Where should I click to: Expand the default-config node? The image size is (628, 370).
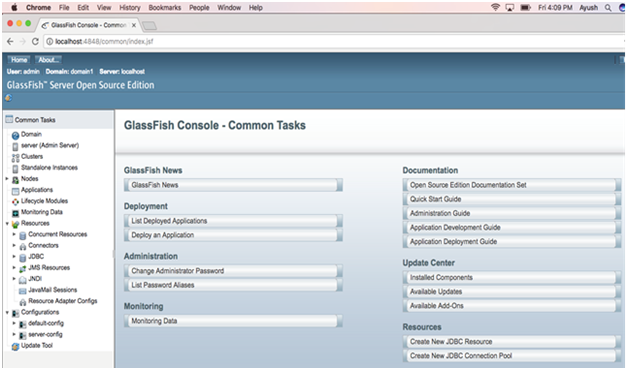pyautogui.click(x=14, y=323)
